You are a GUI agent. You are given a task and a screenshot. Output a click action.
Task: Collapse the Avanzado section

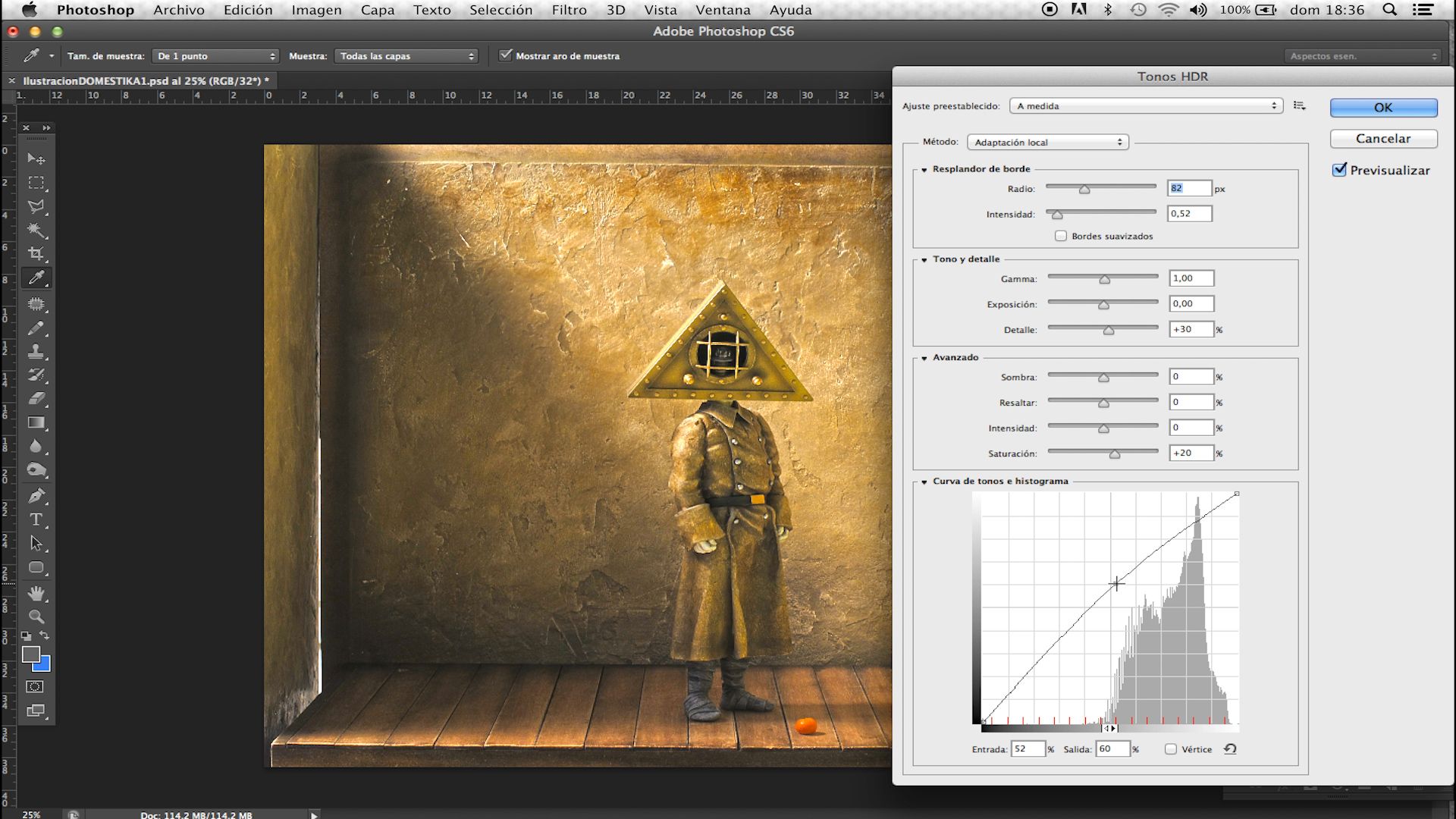point(924,358)
